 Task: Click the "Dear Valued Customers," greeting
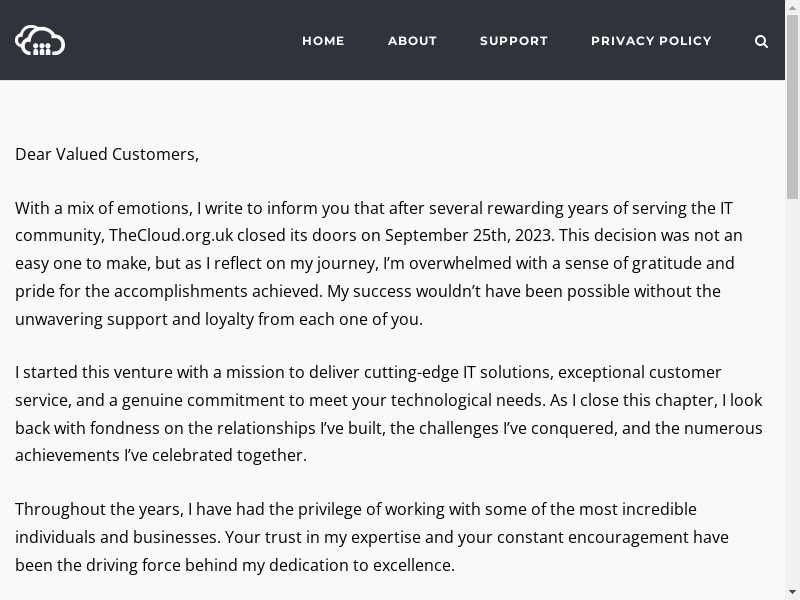tap(107, 154)
